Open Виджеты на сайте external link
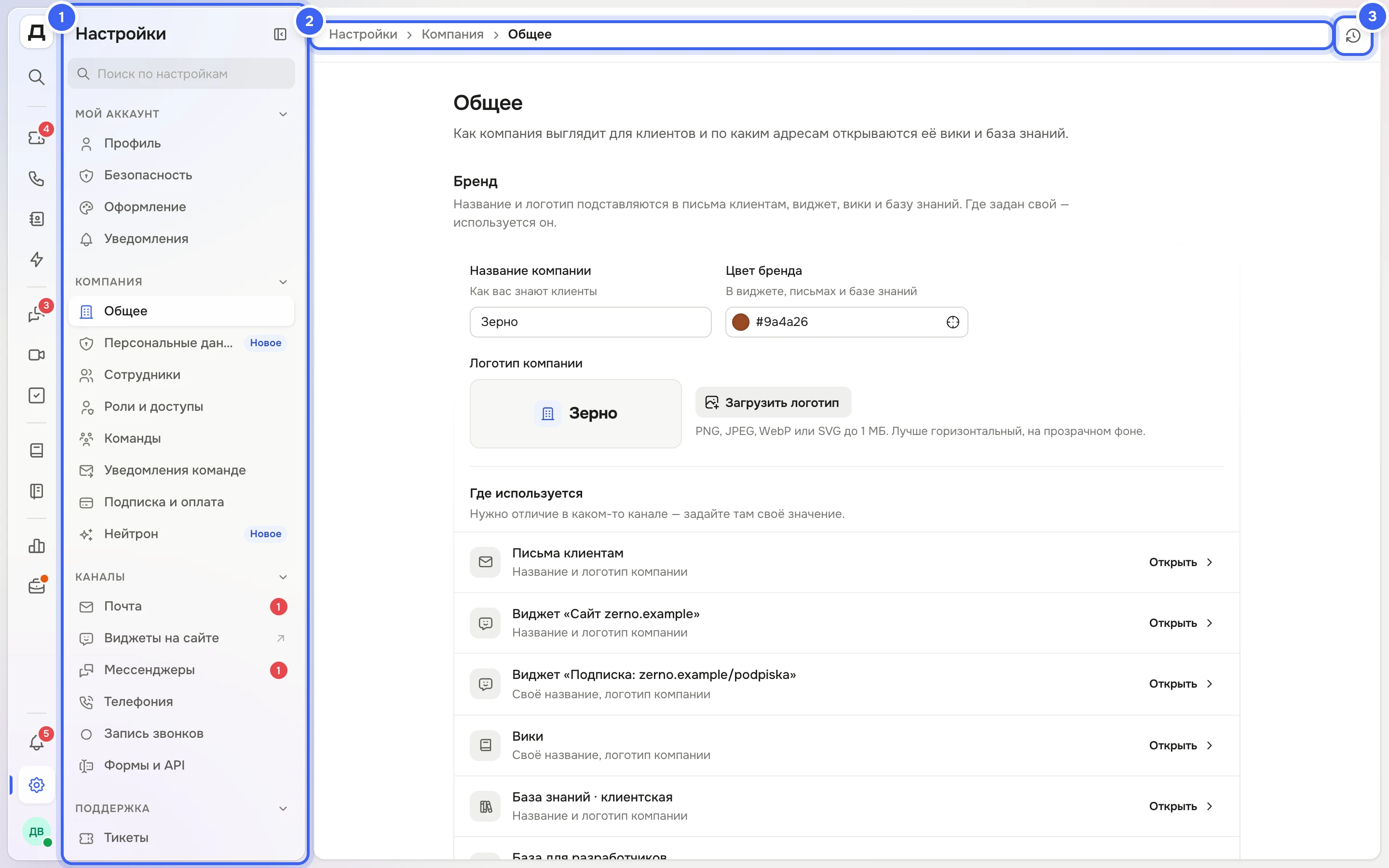 [181, 638]
